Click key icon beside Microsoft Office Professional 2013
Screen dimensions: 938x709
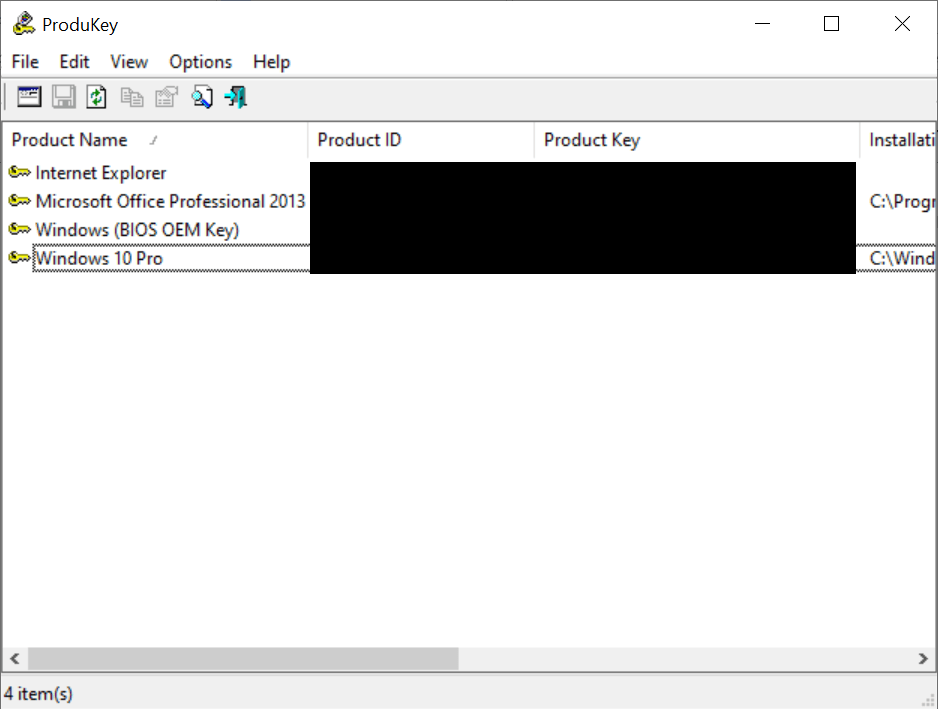pyautogui.click(x=19, y=201)
